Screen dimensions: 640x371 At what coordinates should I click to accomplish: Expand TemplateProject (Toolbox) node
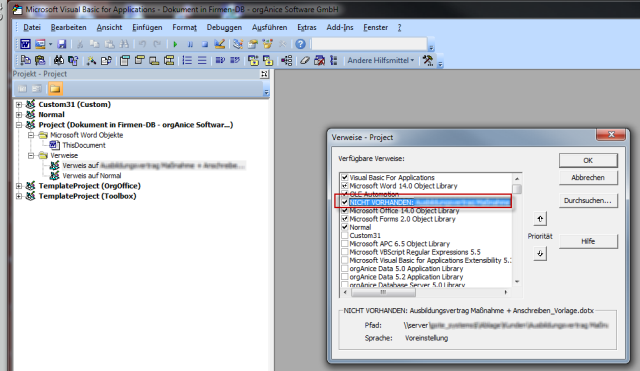pyautogui.click(x=19, y=196)
